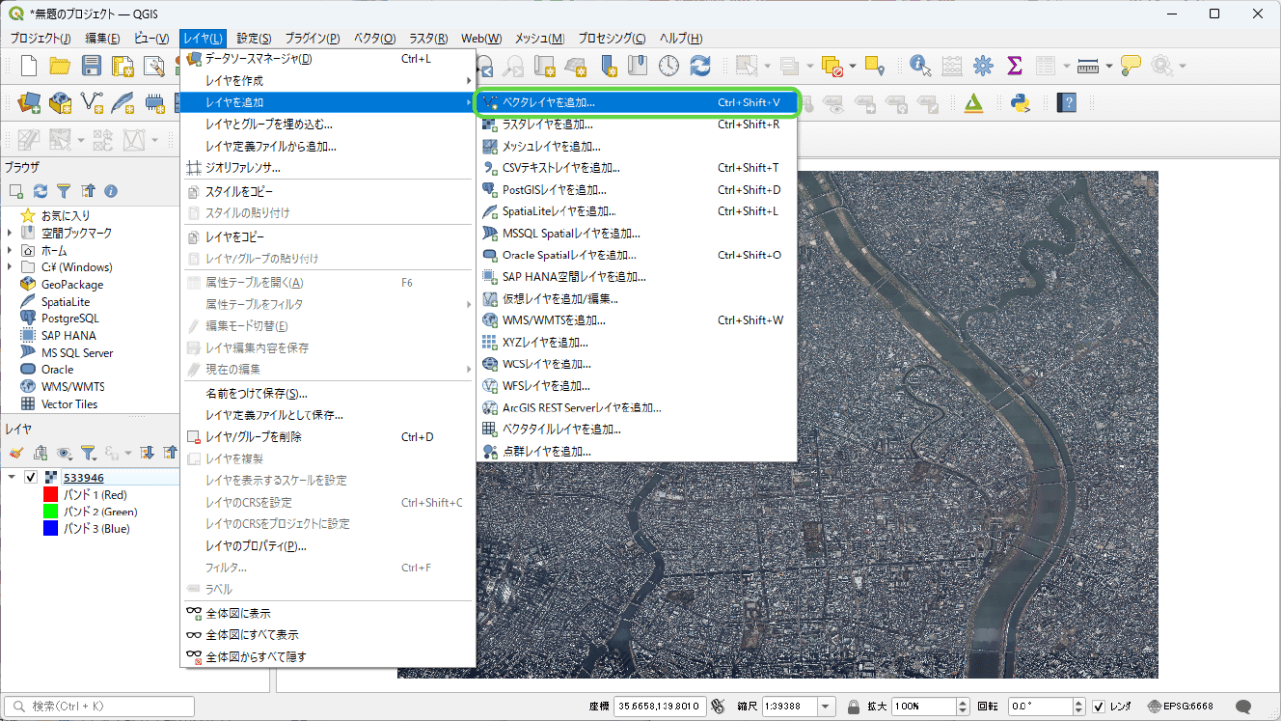Choose XYZレイヤを追加 menu entry
1281x721 pixels.
(x=545, y=342)
